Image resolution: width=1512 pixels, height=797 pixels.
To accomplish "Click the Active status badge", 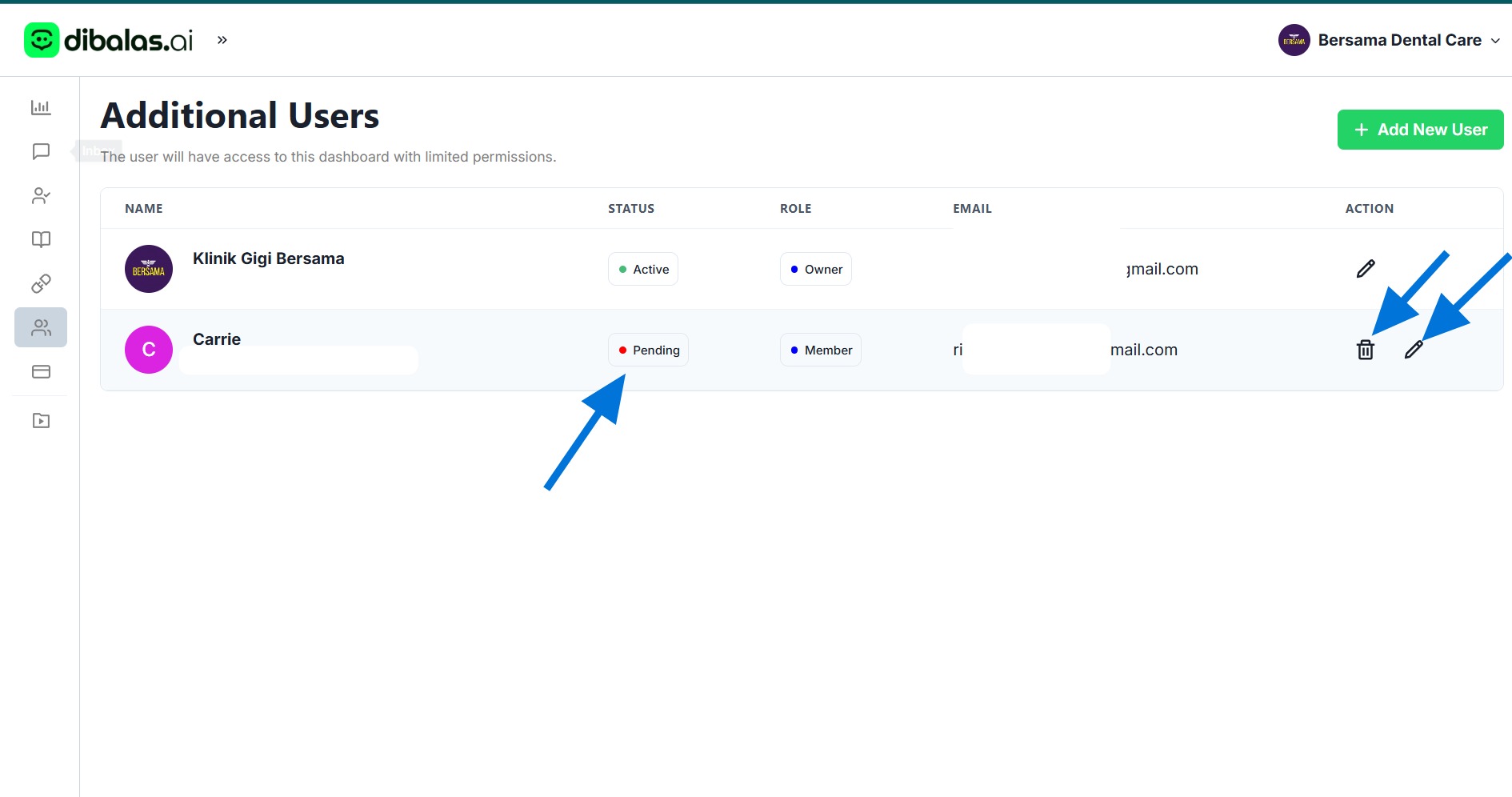I will [x=643, y=269].
